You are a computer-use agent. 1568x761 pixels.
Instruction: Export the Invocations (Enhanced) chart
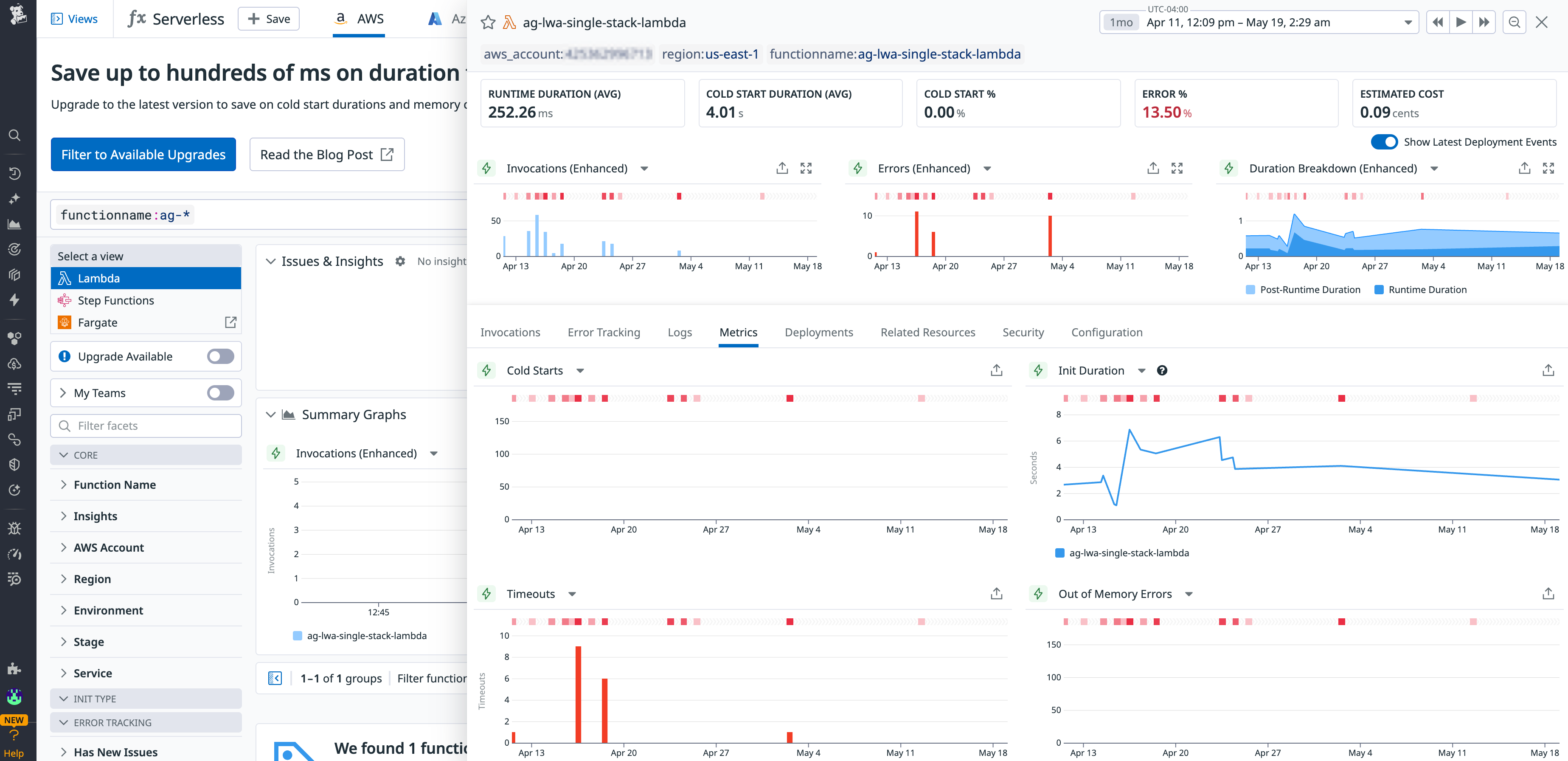pos(782,168)
